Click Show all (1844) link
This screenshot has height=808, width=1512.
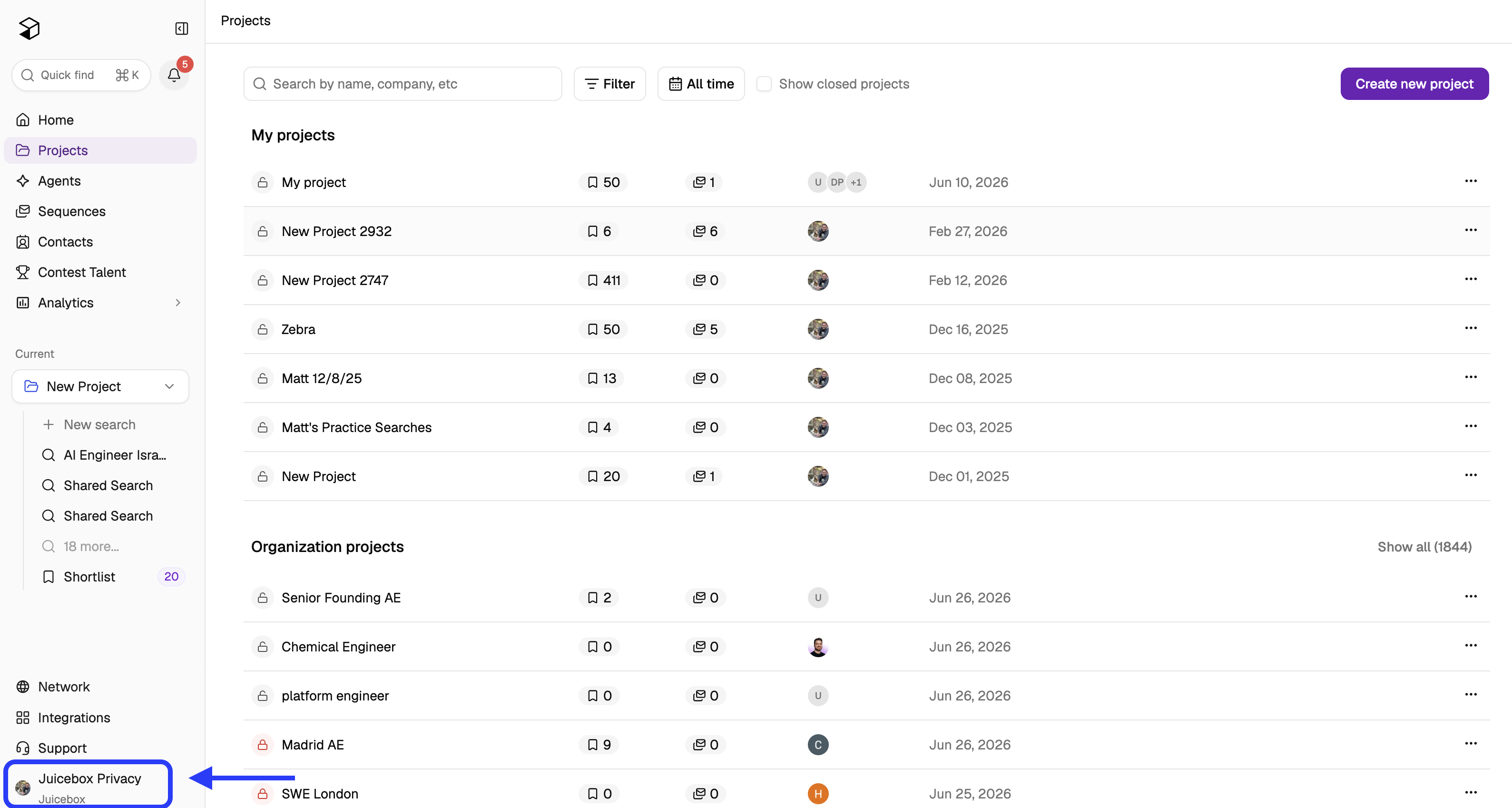pos(1424,547)
